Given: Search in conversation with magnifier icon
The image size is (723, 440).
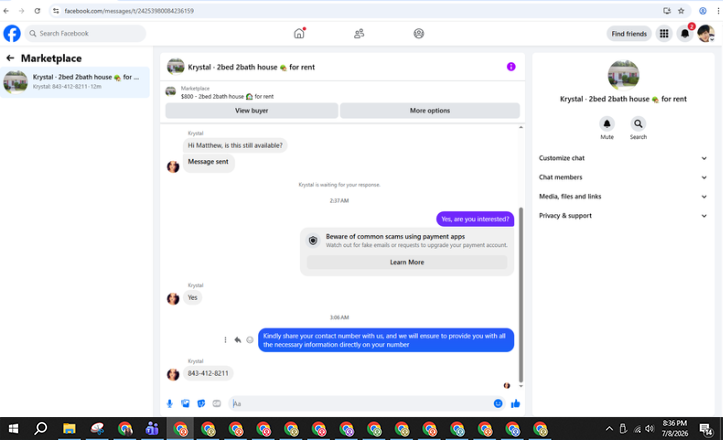Looking at the screenshot, I should [638, 124].
